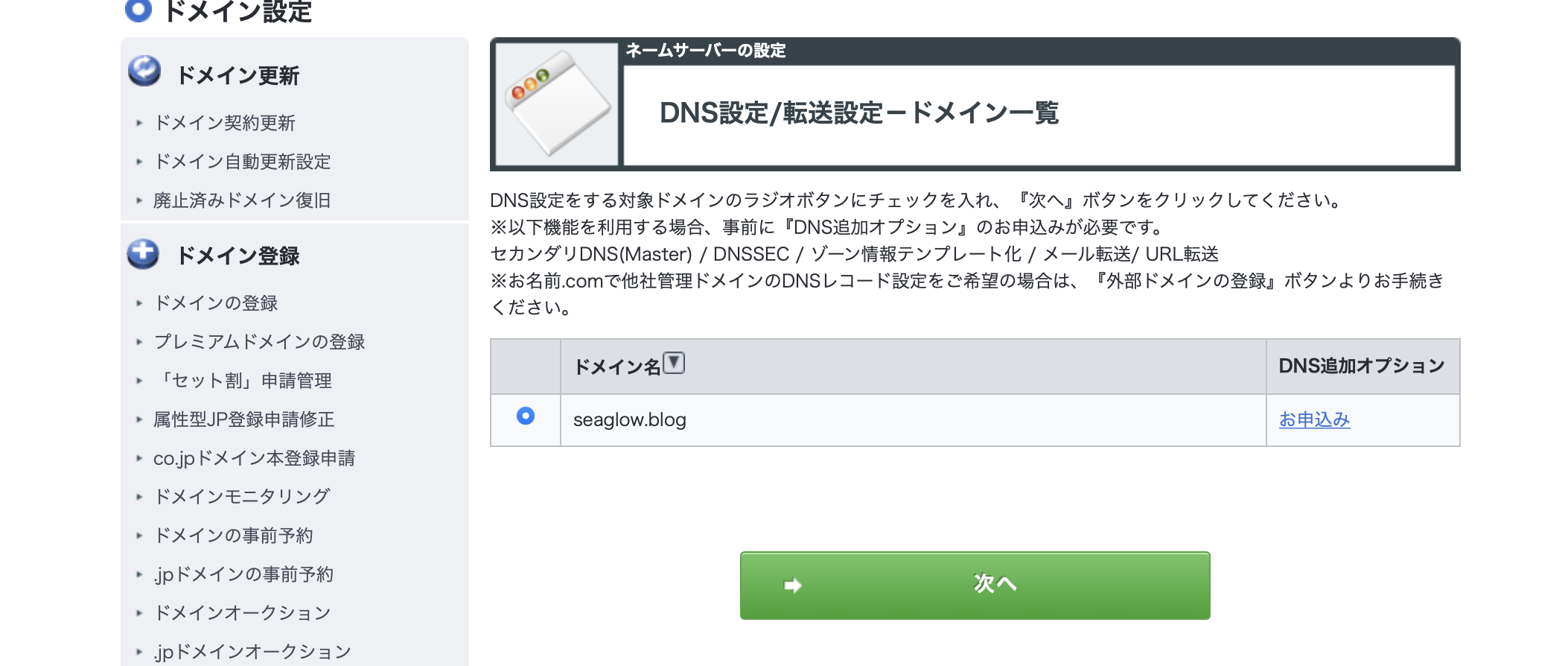
Task: Open プレミアムドメインの登録
Action: (x=259, y=342)
